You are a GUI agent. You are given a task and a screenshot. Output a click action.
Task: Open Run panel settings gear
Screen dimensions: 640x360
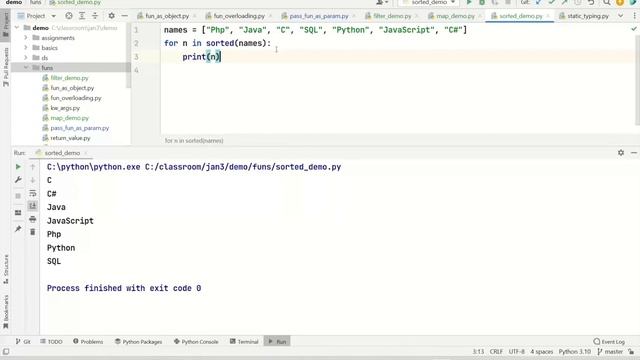pyautogui.click(x=621, y=153)
